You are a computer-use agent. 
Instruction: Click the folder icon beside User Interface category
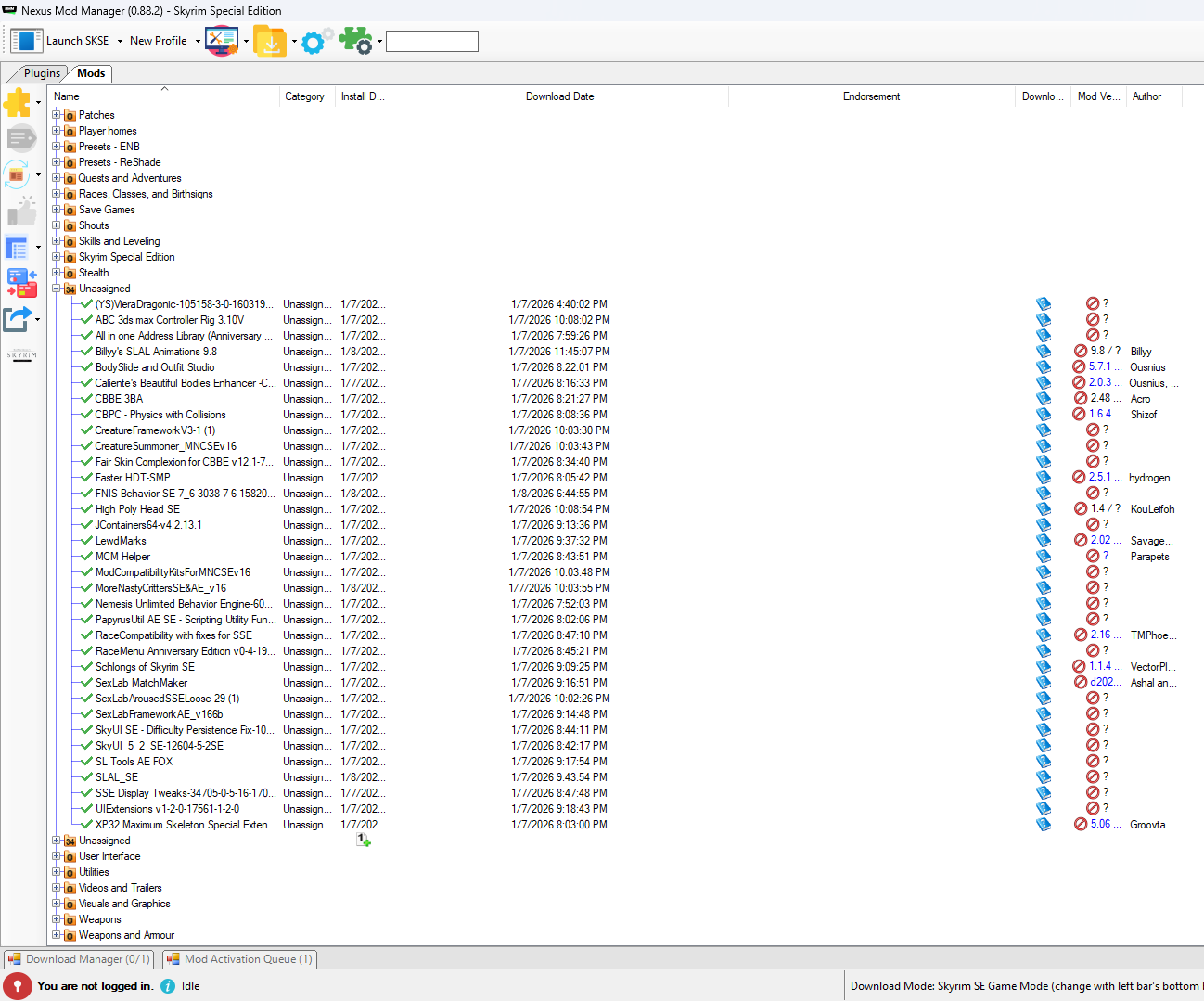(x=70, y=857)
